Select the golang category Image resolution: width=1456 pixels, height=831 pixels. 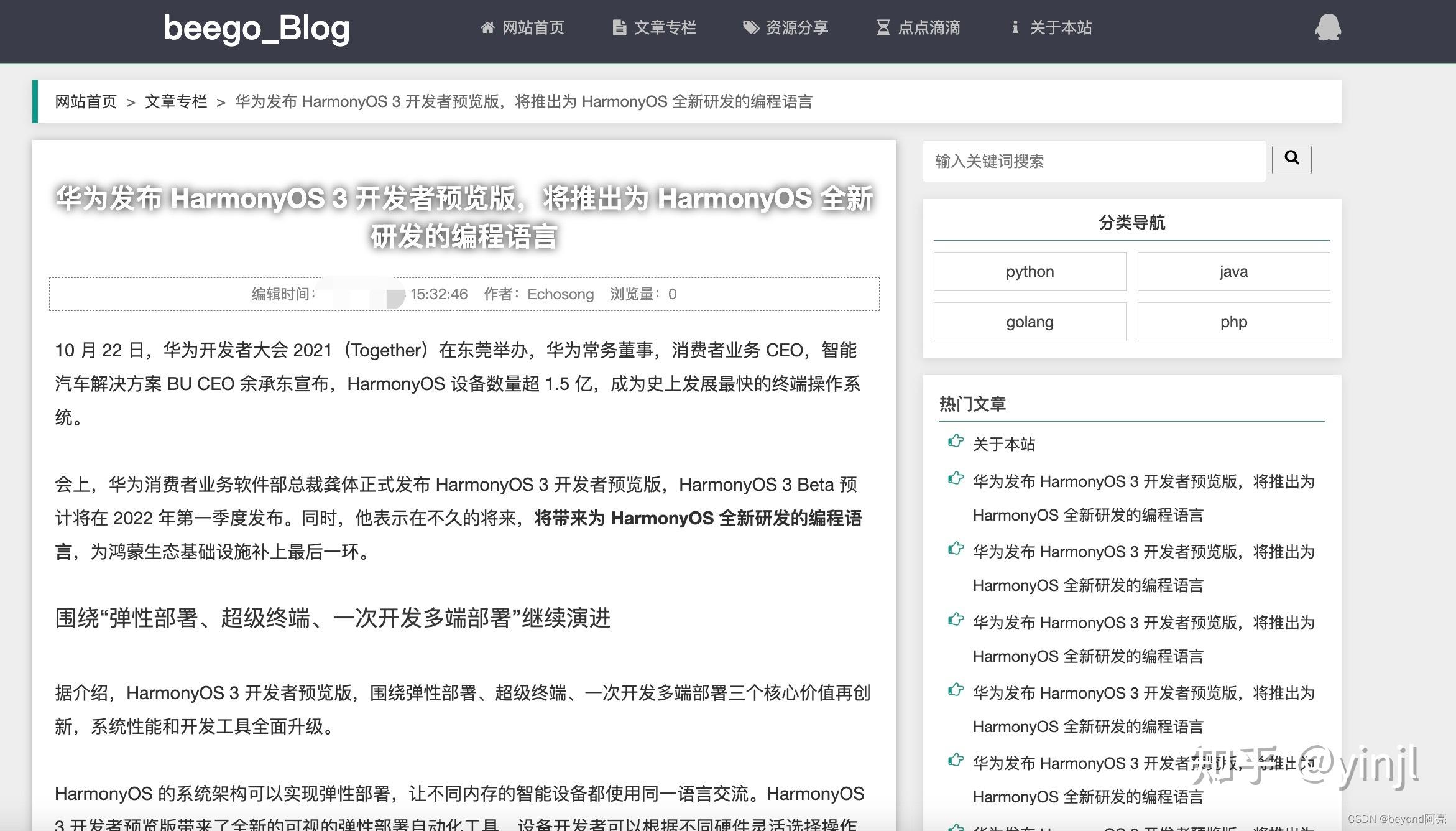point(1029,322)
